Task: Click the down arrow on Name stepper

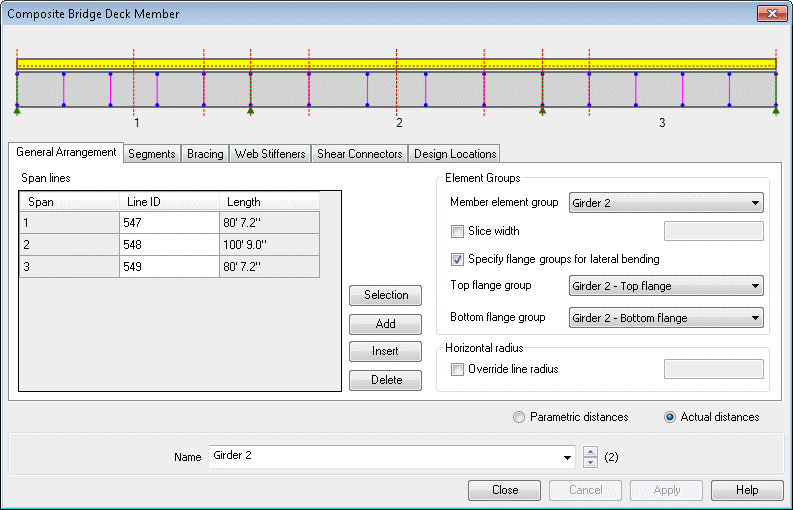Action: click(x=590, y=462)
